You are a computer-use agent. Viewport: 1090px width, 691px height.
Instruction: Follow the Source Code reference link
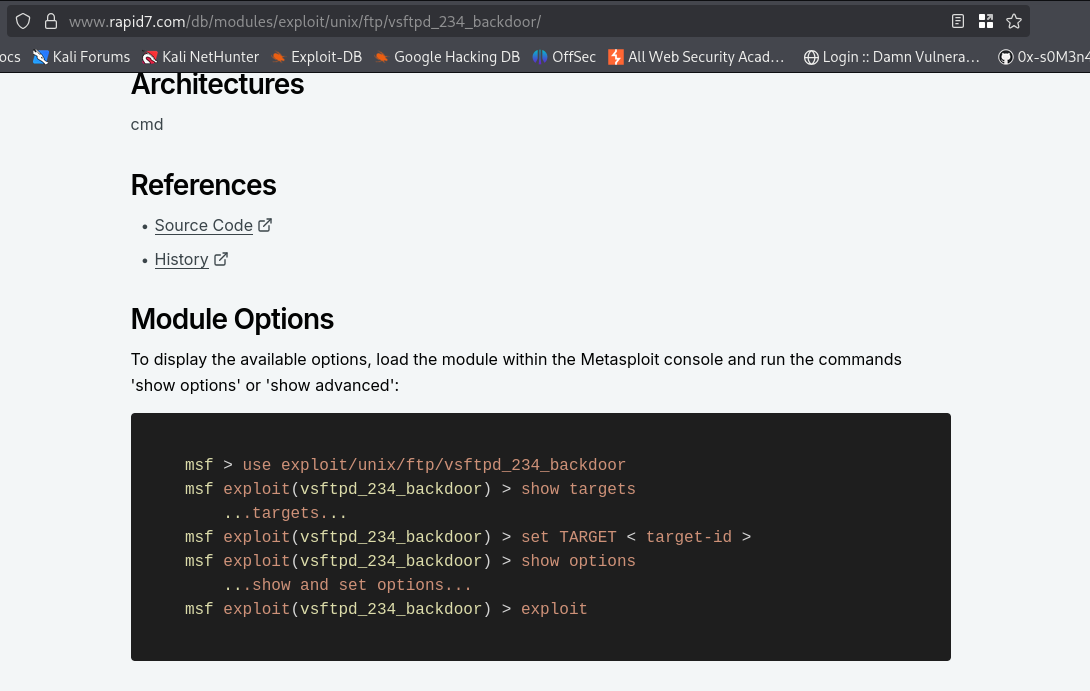[x=204, y=225]
